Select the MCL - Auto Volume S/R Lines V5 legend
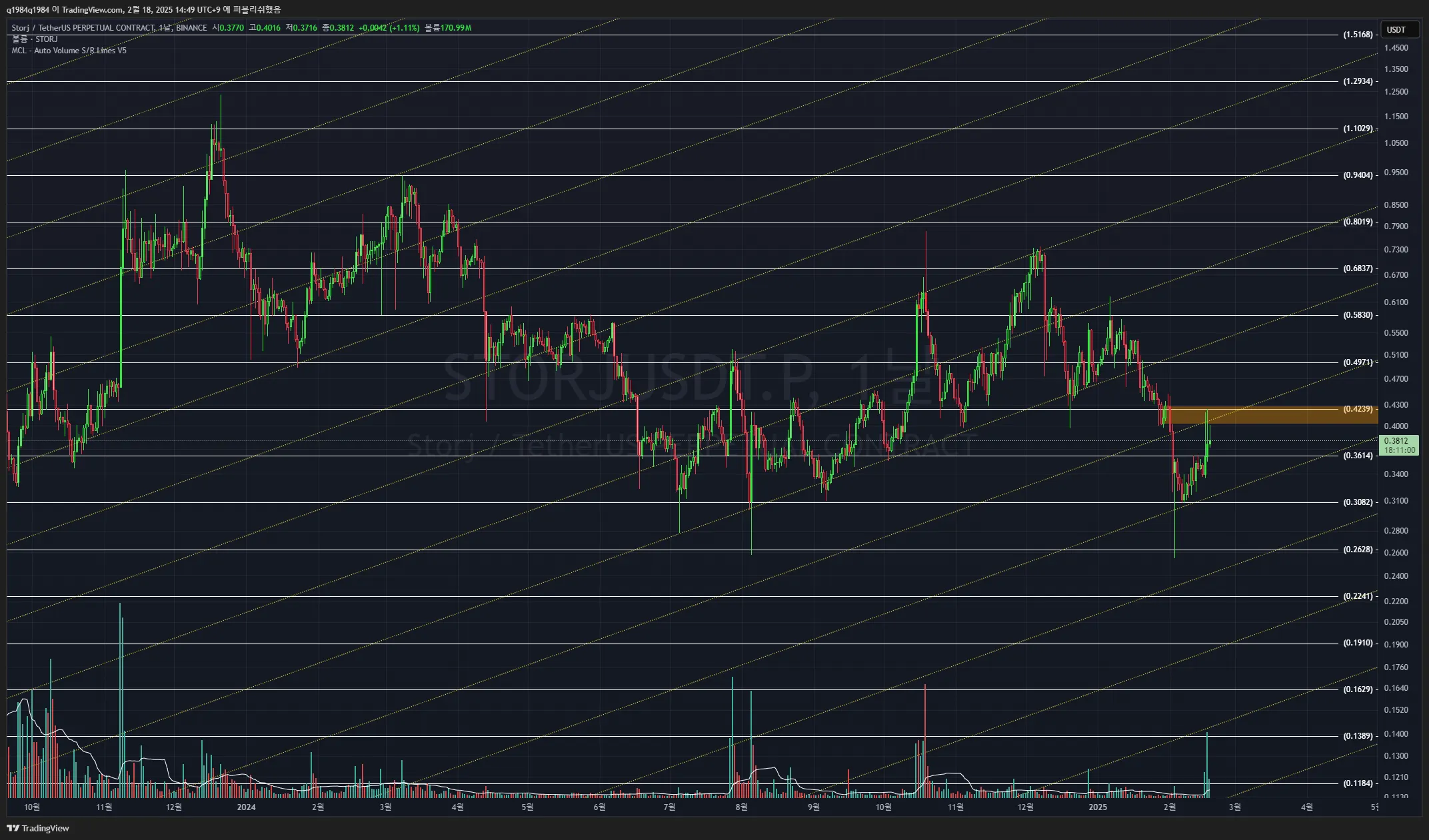 pos(69,51)
